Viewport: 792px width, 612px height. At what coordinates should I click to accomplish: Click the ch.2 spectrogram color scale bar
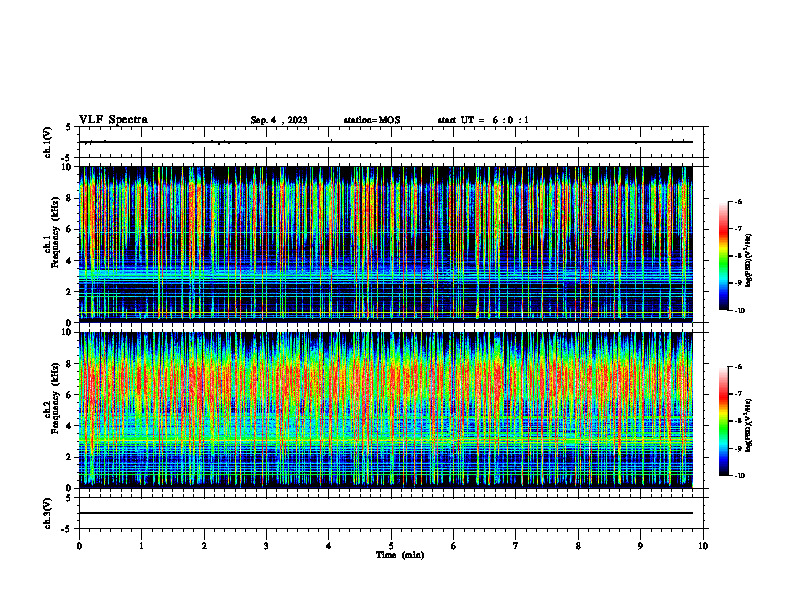(x=724, y=421)
